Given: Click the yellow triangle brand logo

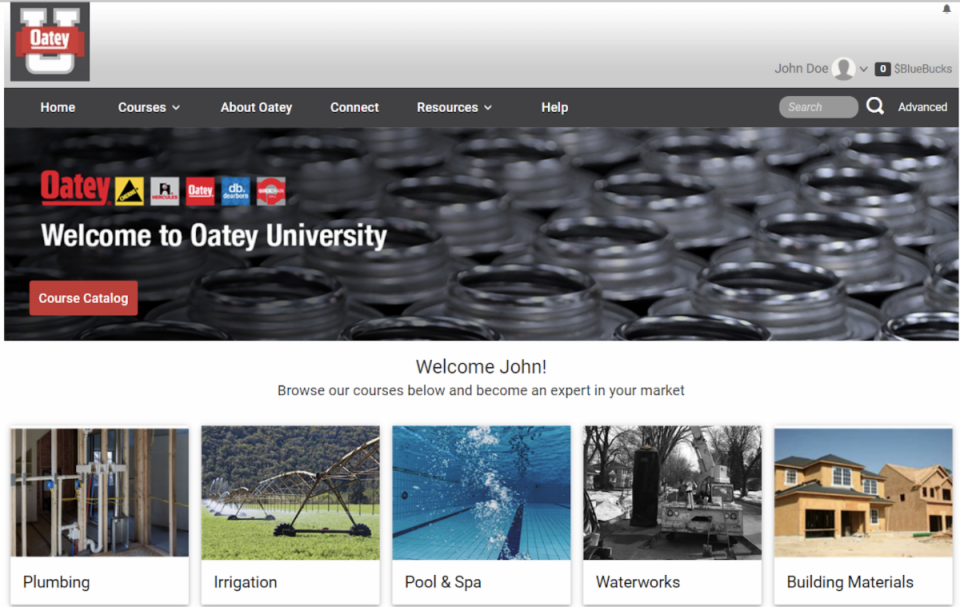Looking at the screenshot, I should coord(130,191).
